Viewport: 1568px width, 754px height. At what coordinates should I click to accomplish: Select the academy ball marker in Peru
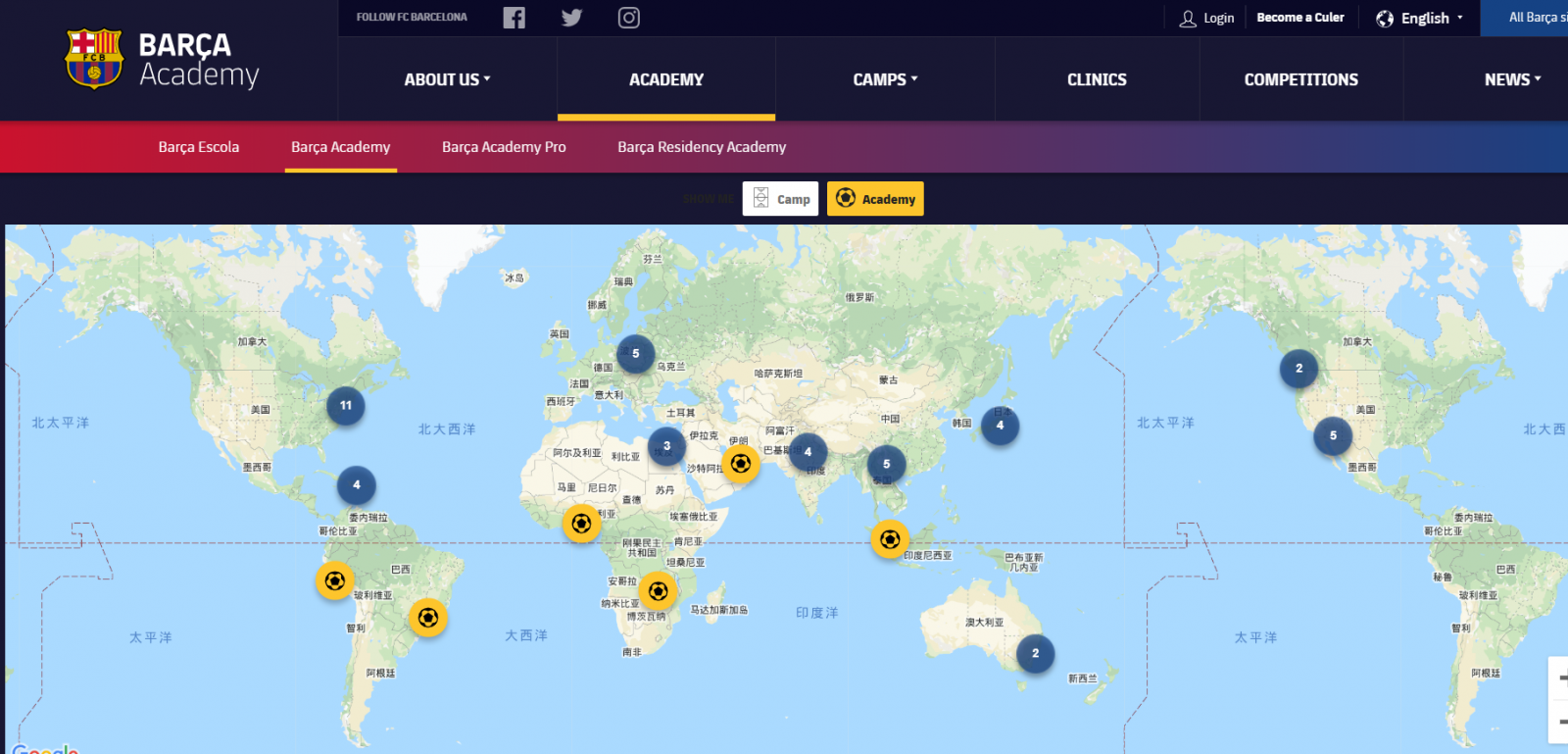tap(335, 580)
